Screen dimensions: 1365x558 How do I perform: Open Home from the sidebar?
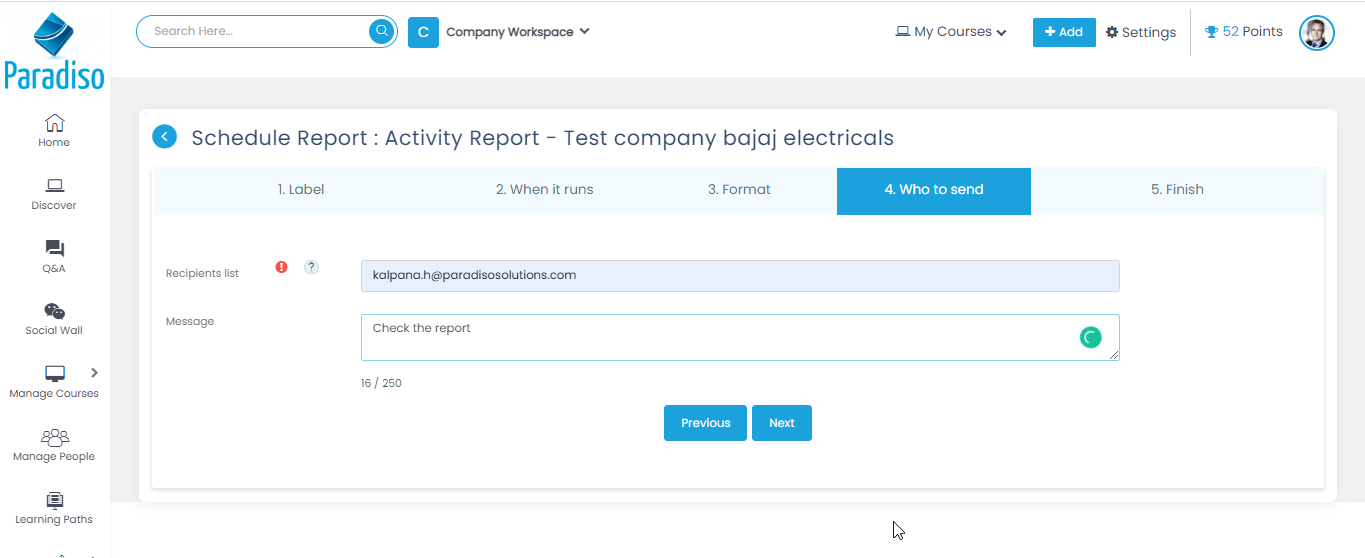pyautogui.click(x=54, y=130)
